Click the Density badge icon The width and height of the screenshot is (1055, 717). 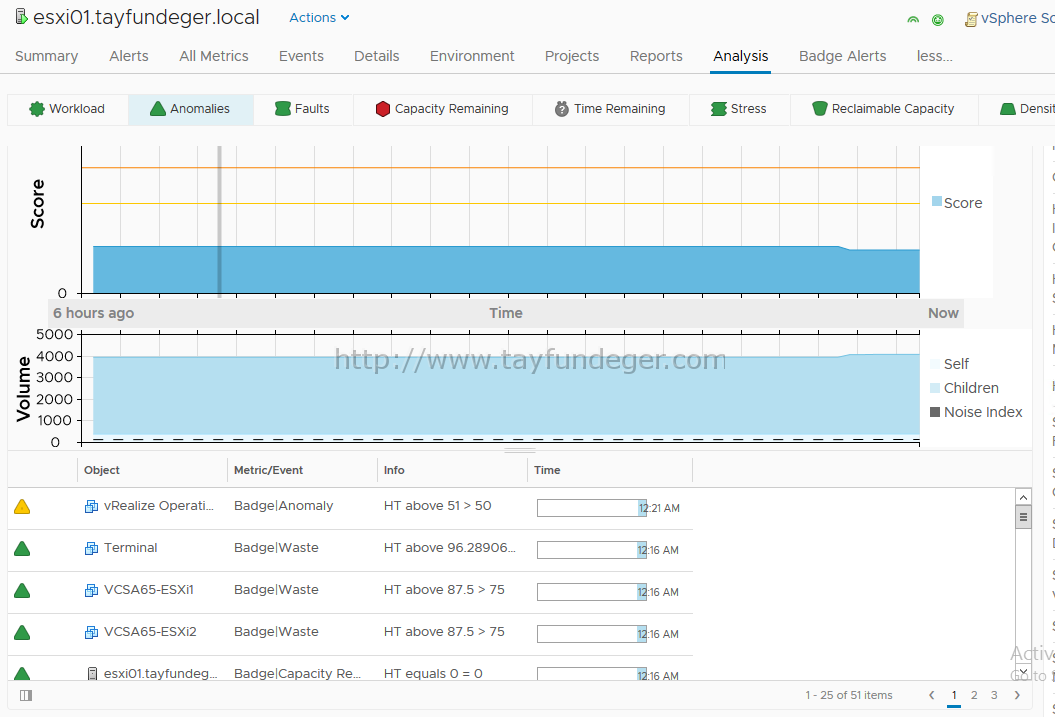(1008, 109)
